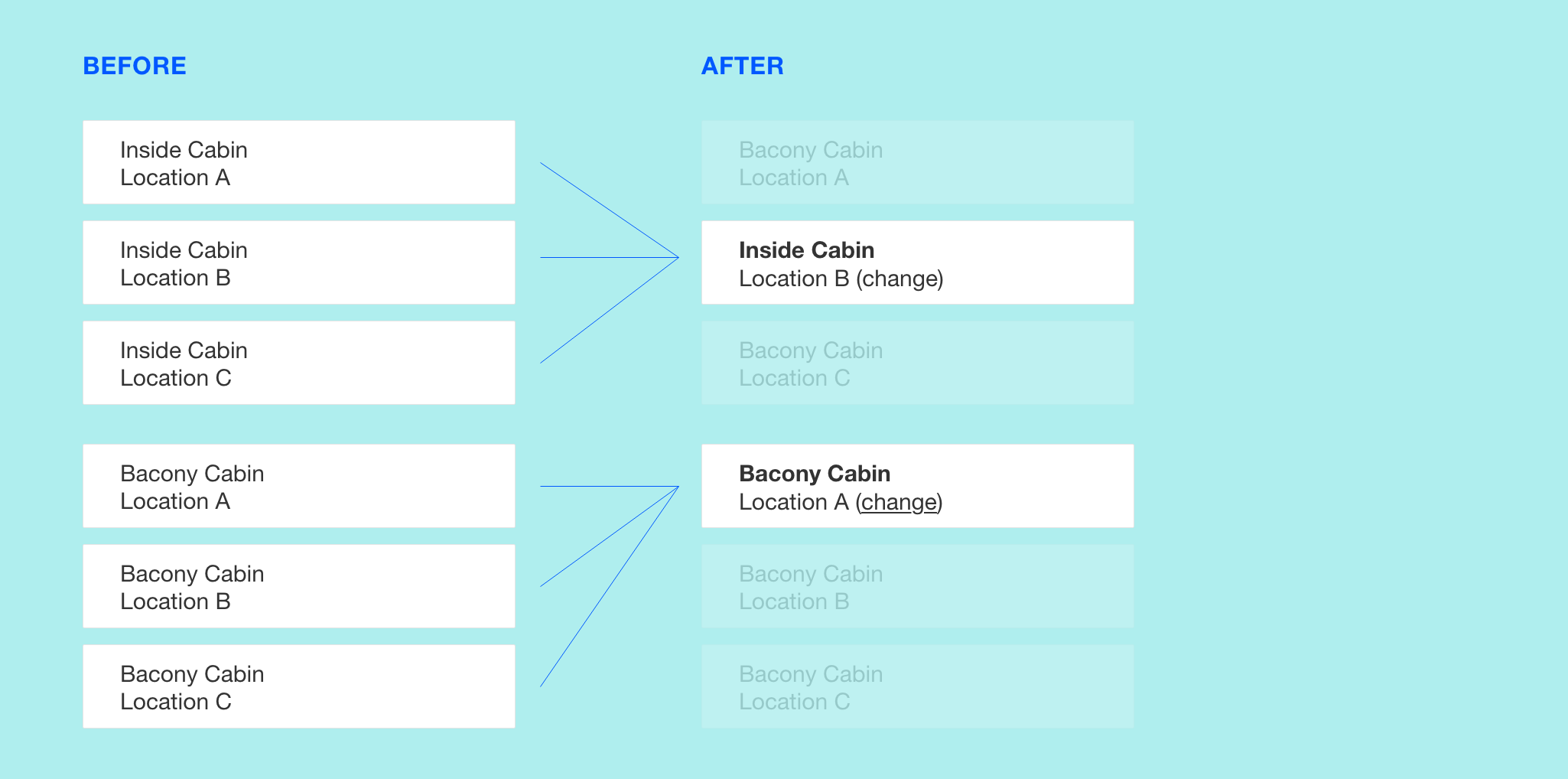
Task: Click faded Bacony Cabin Location B in After column
Action: click(918, 586)
